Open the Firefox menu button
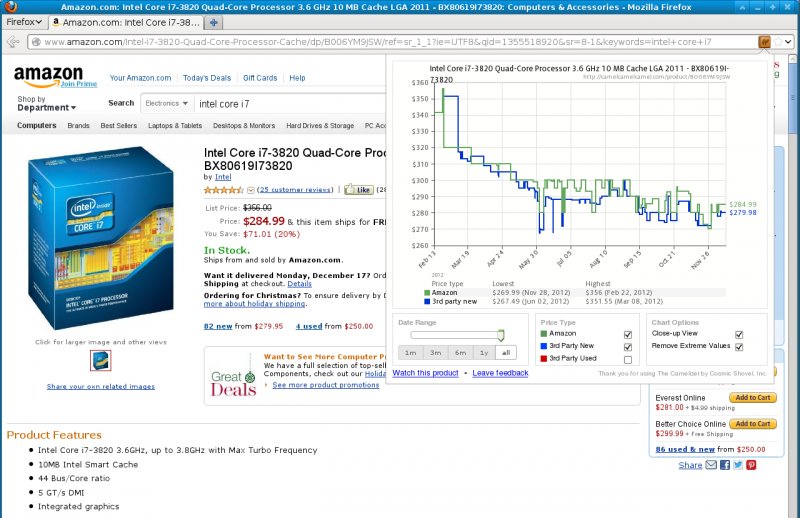800x518 pixels. 23,22
